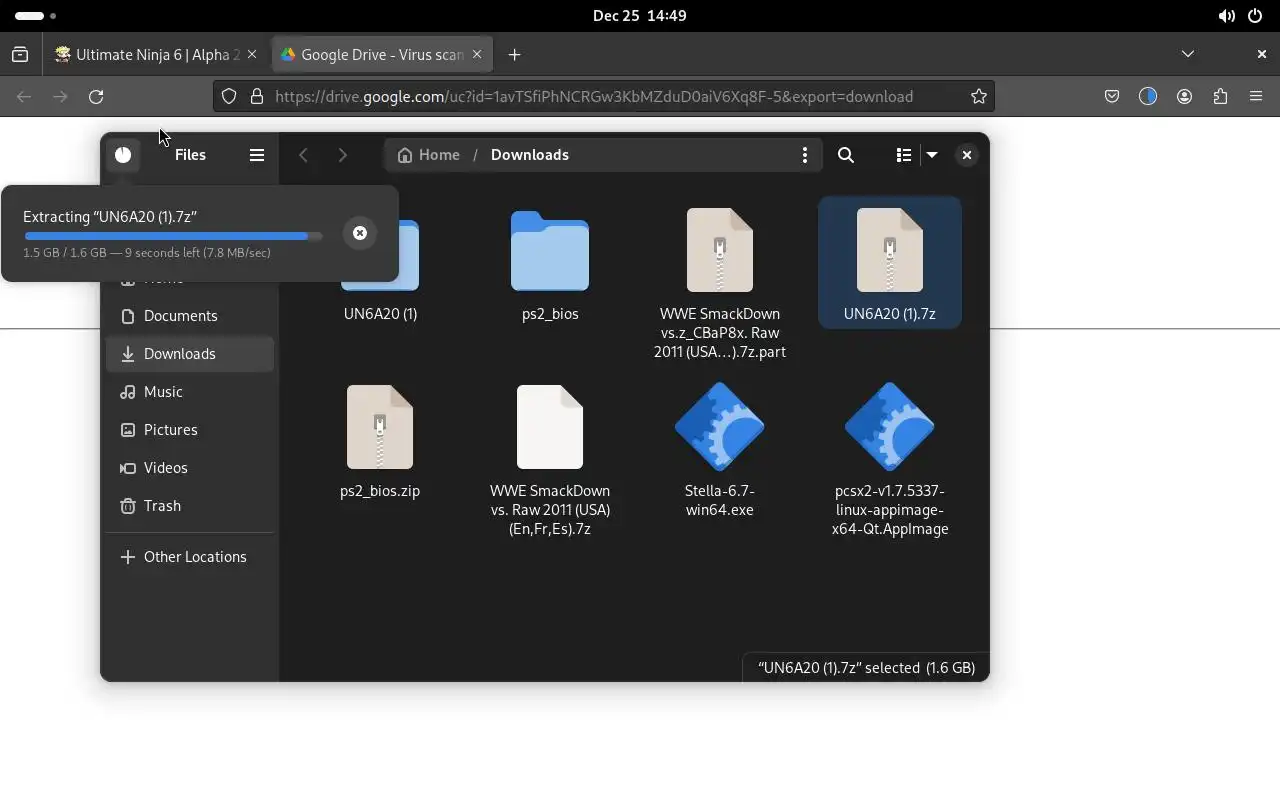Open the browser account icon

click(1184, 97)
